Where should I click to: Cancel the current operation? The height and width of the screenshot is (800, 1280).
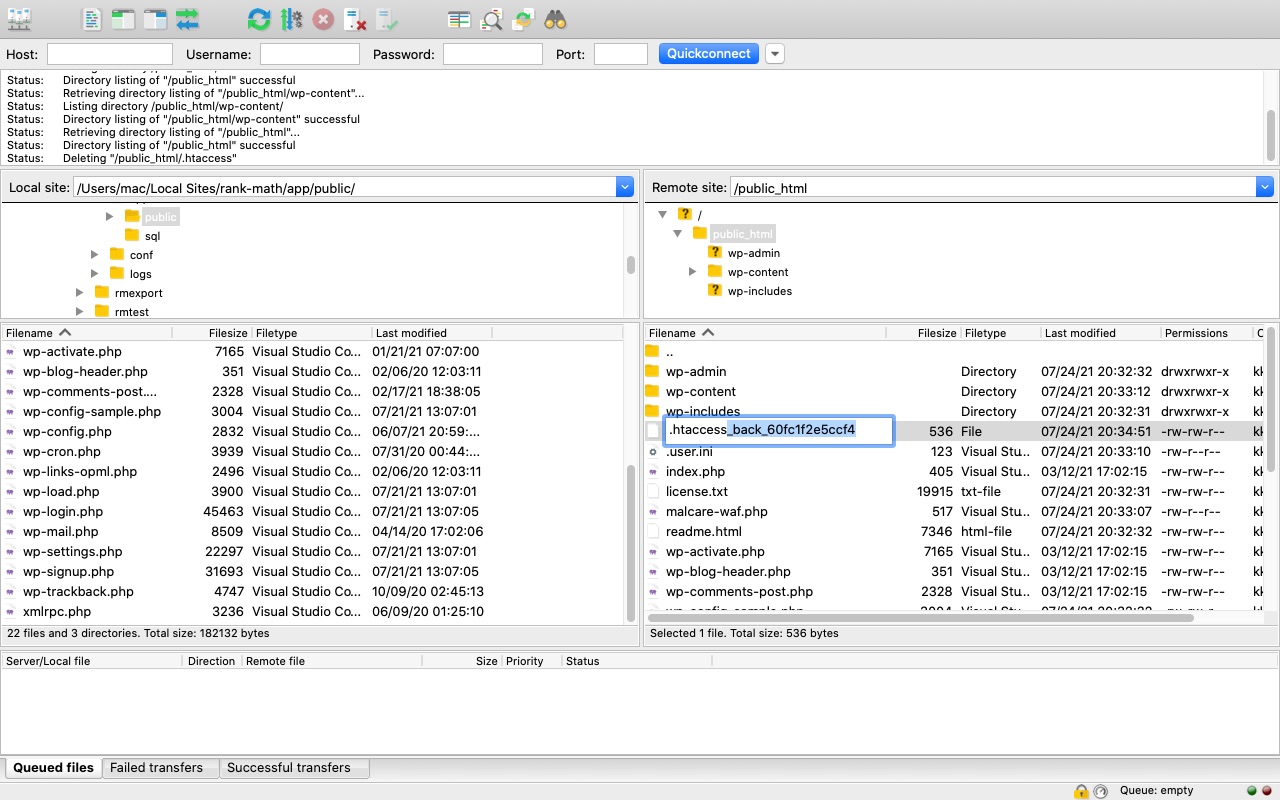coord(323,18)
